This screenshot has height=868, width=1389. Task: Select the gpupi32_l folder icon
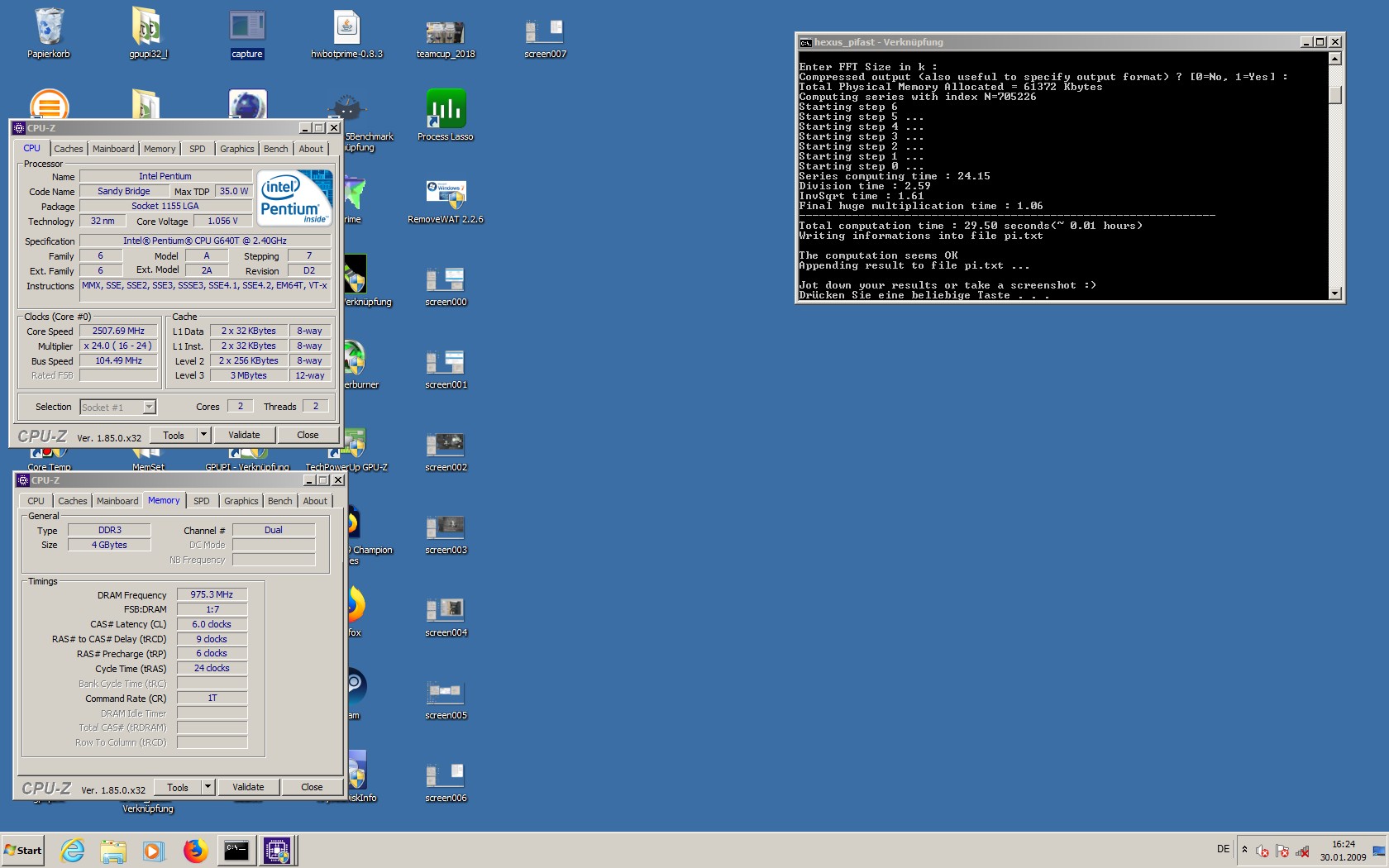(x=148, y=33)
